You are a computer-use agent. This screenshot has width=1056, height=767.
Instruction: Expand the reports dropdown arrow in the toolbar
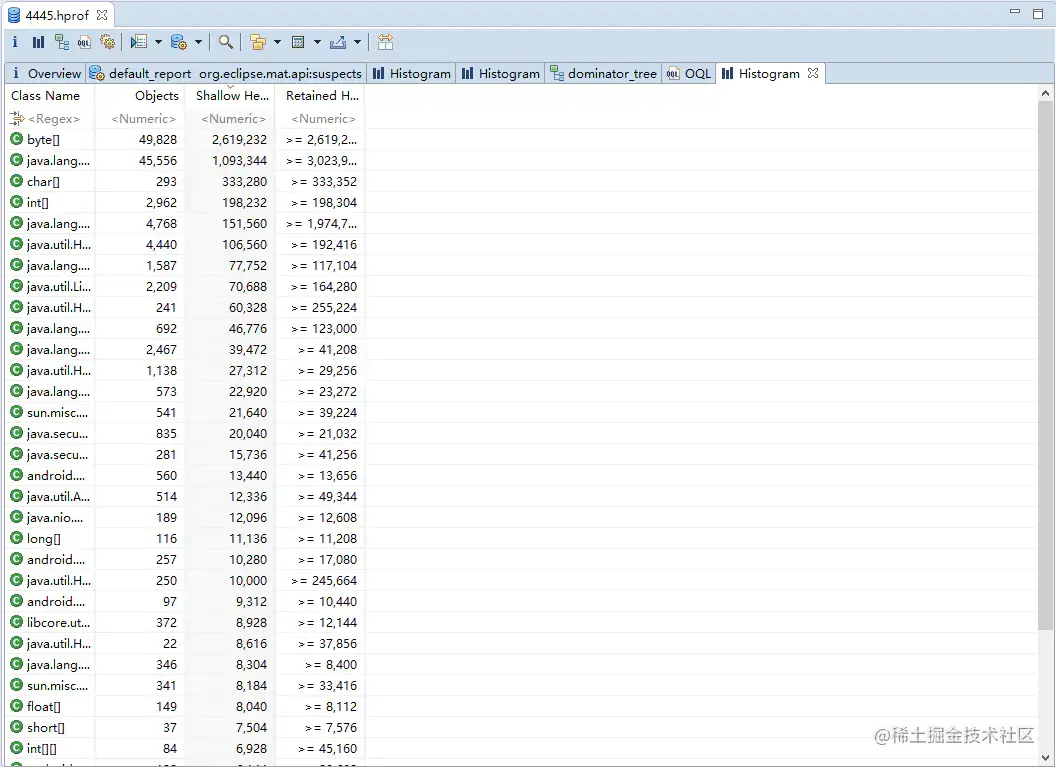[x=158, y=42]
